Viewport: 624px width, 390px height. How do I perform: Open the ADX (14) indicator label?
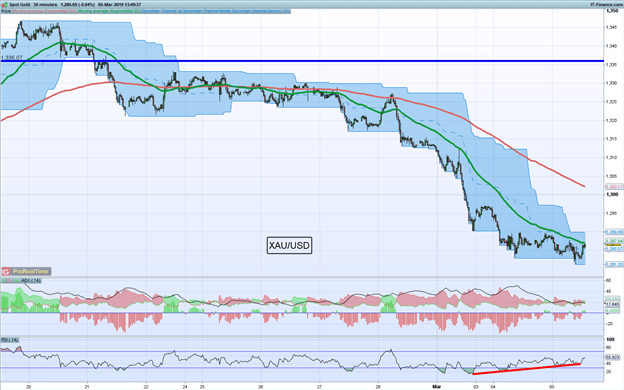pos(31,281)
